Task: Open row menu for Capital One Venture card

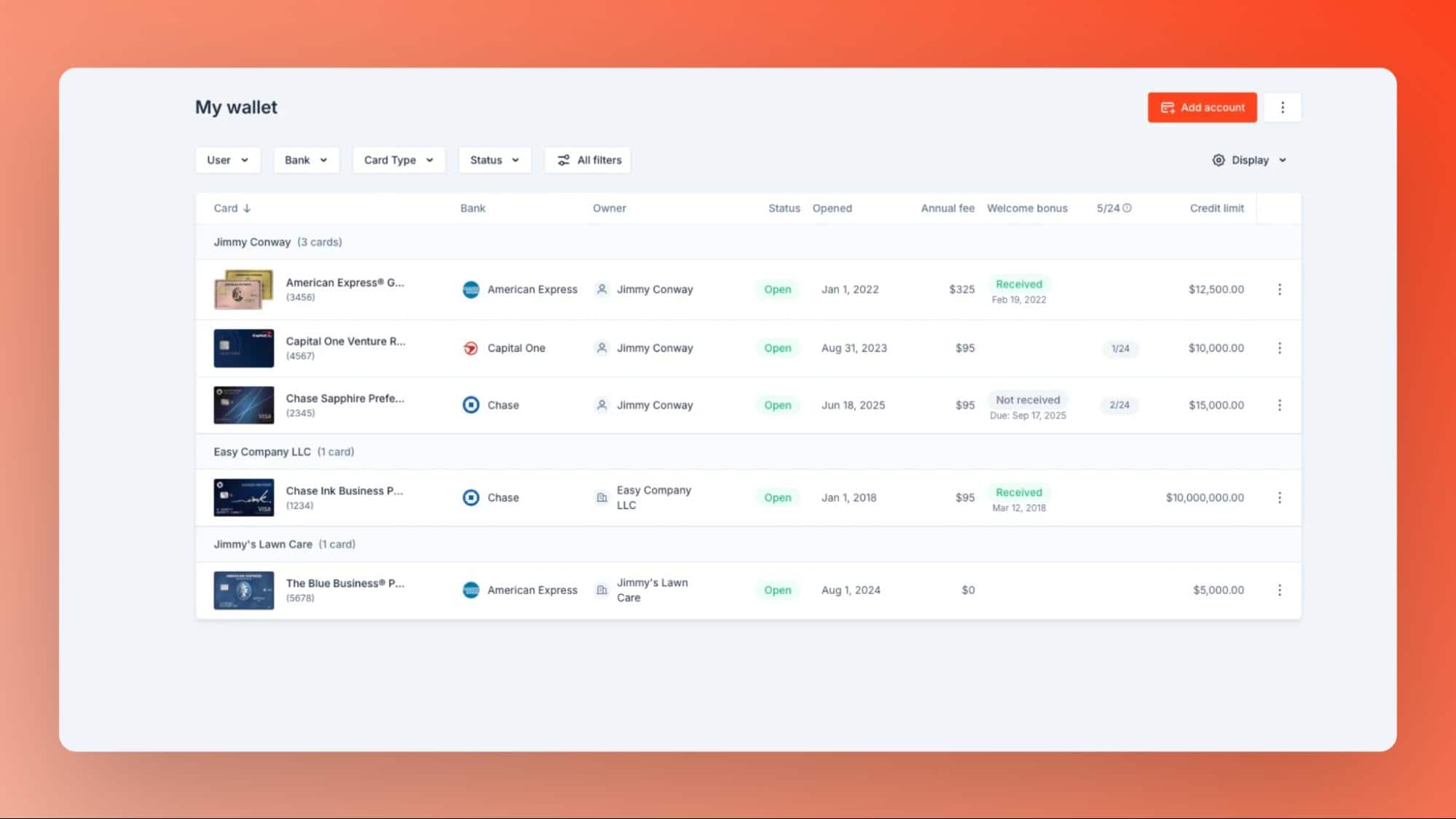Action: 1279,348
